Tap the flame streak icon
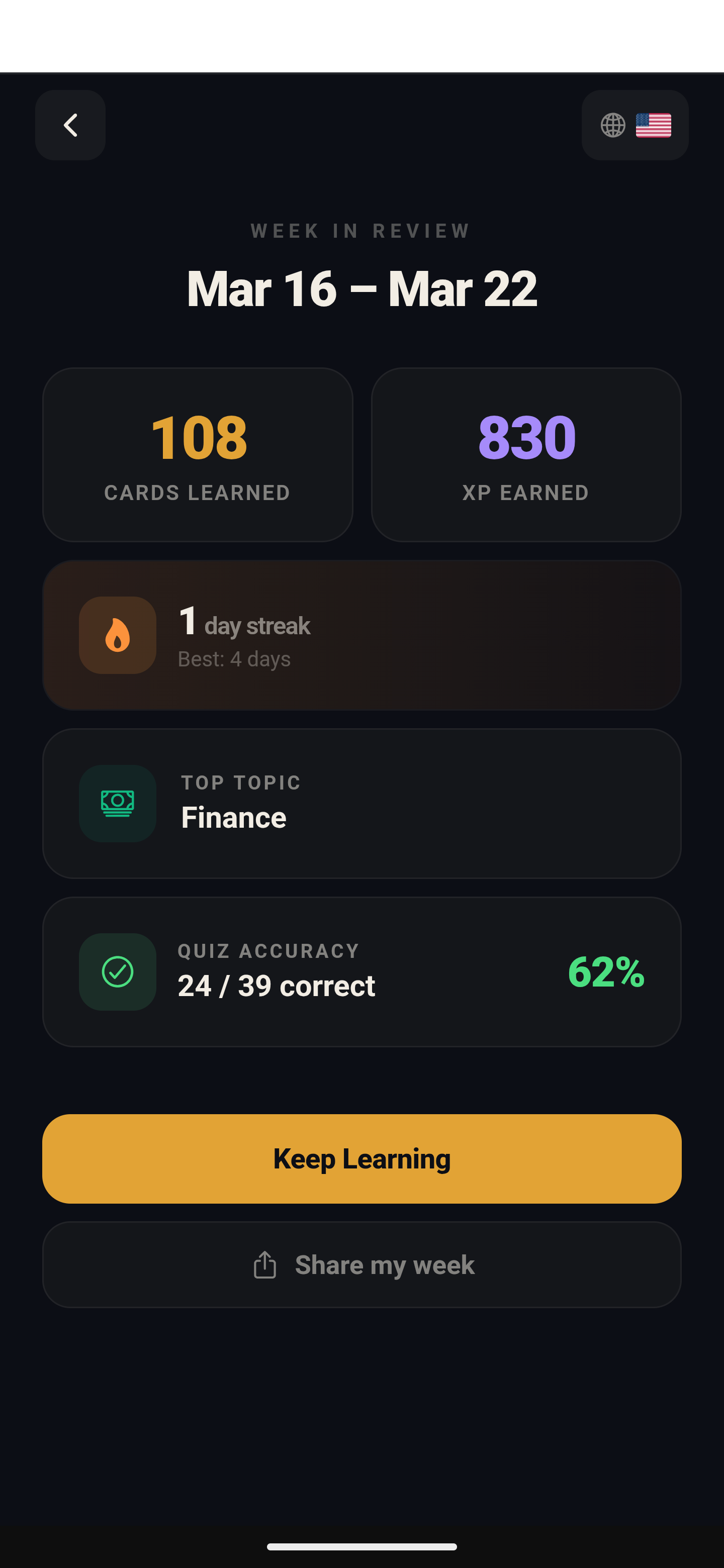This screenshot has width=724, height=1568. [117, 635]
